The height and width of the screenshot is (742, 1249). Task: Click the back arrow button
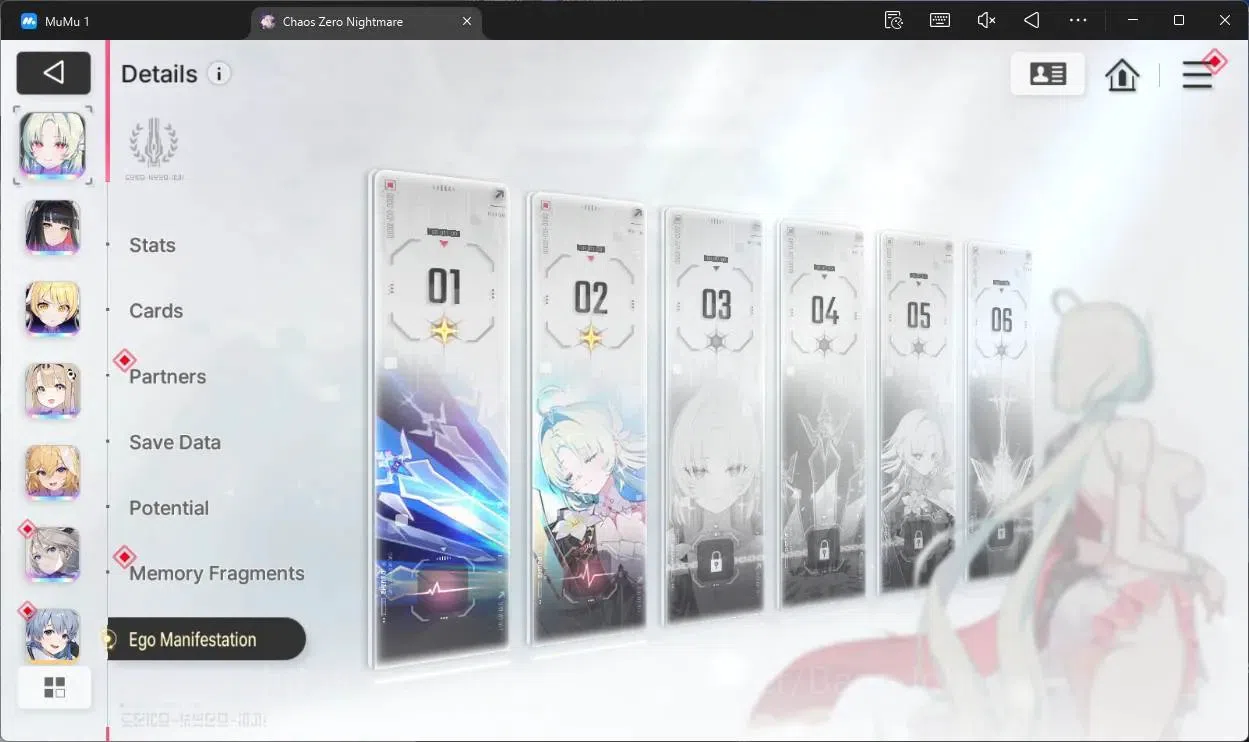(54, 73)
